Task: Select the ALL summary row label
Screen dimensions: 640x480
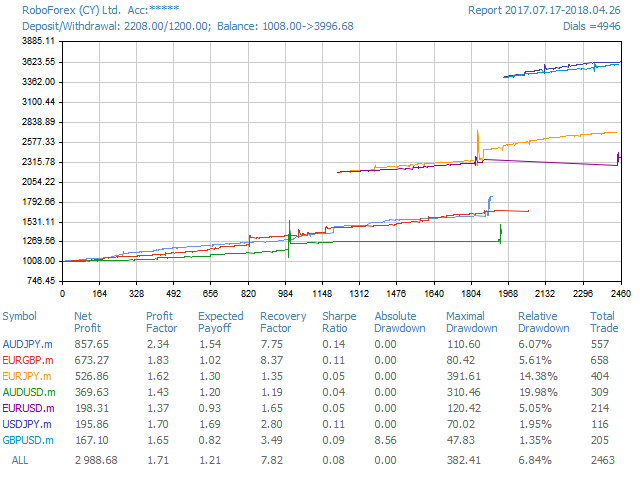Action: [22, 459]
